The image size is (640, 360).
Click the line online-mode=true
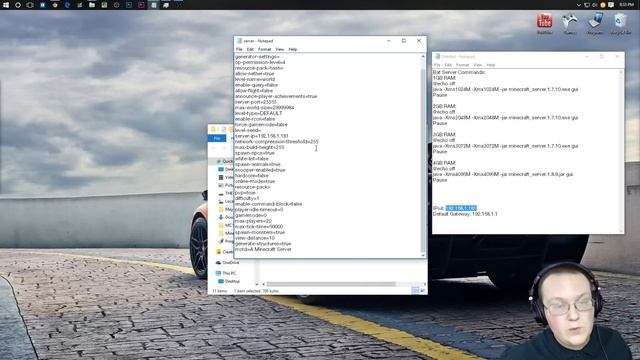(255, 181)
